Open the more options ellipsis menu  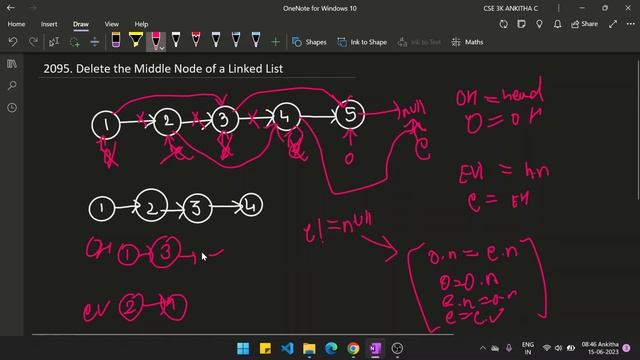tap(631, 24)
